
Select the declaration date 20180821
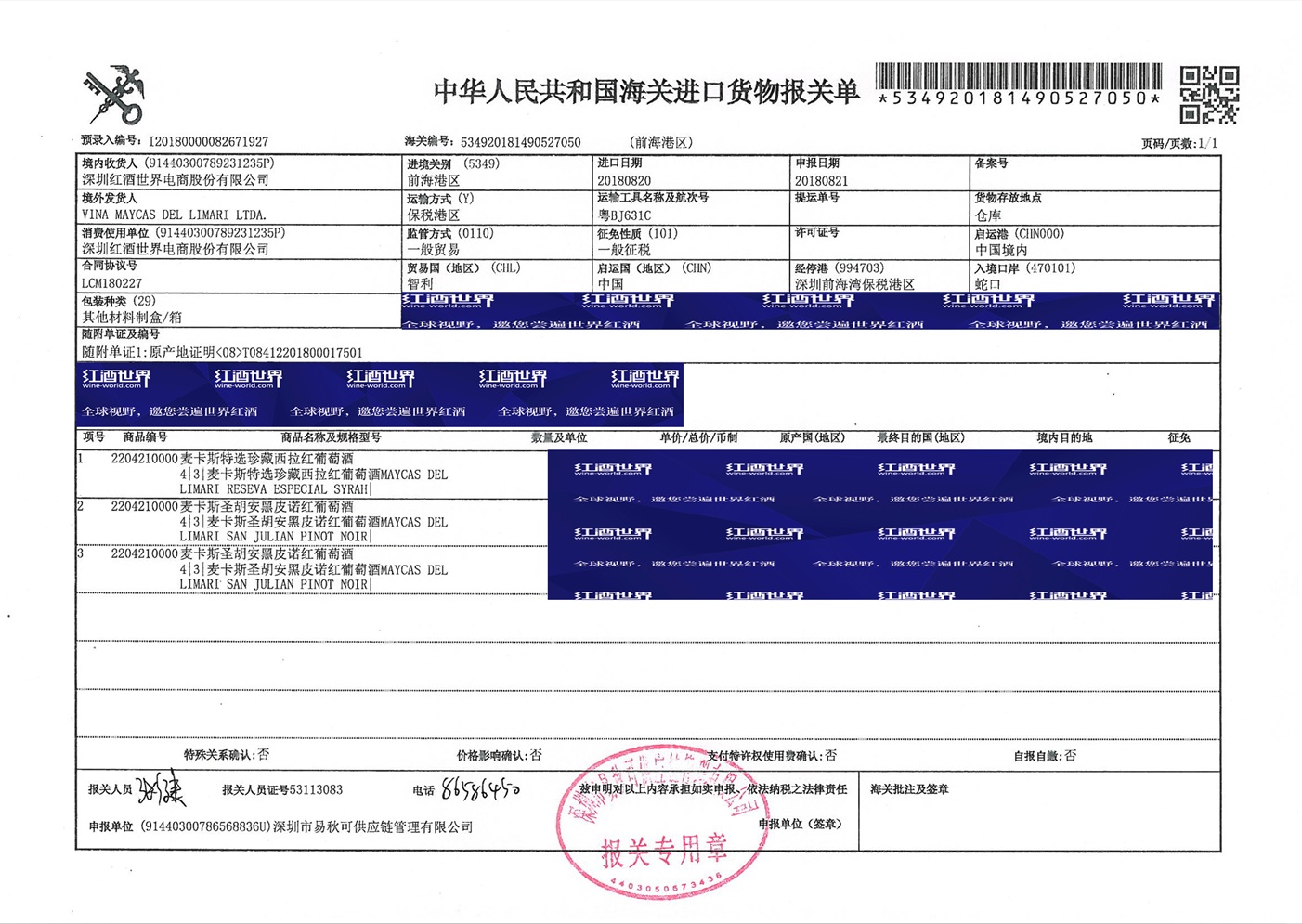(x=821, y=180)
